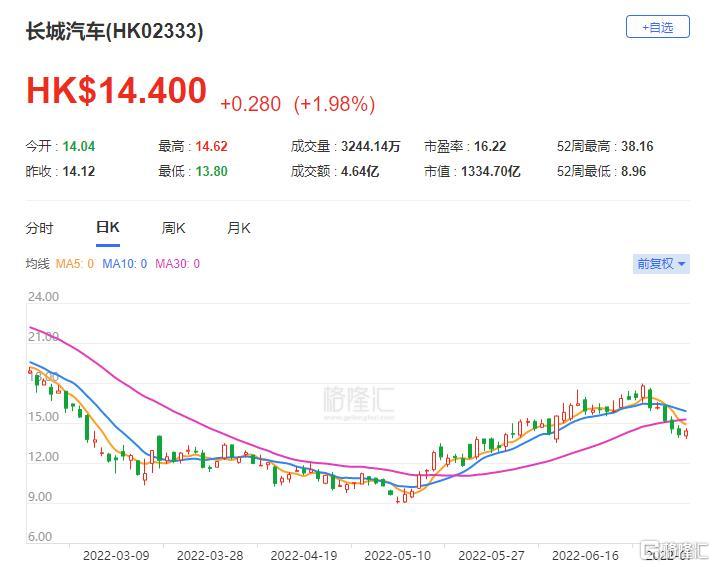Screen dimensions: 715x567
Task: Click the 2022-04-19 date axis label
Action: [304, 556]
